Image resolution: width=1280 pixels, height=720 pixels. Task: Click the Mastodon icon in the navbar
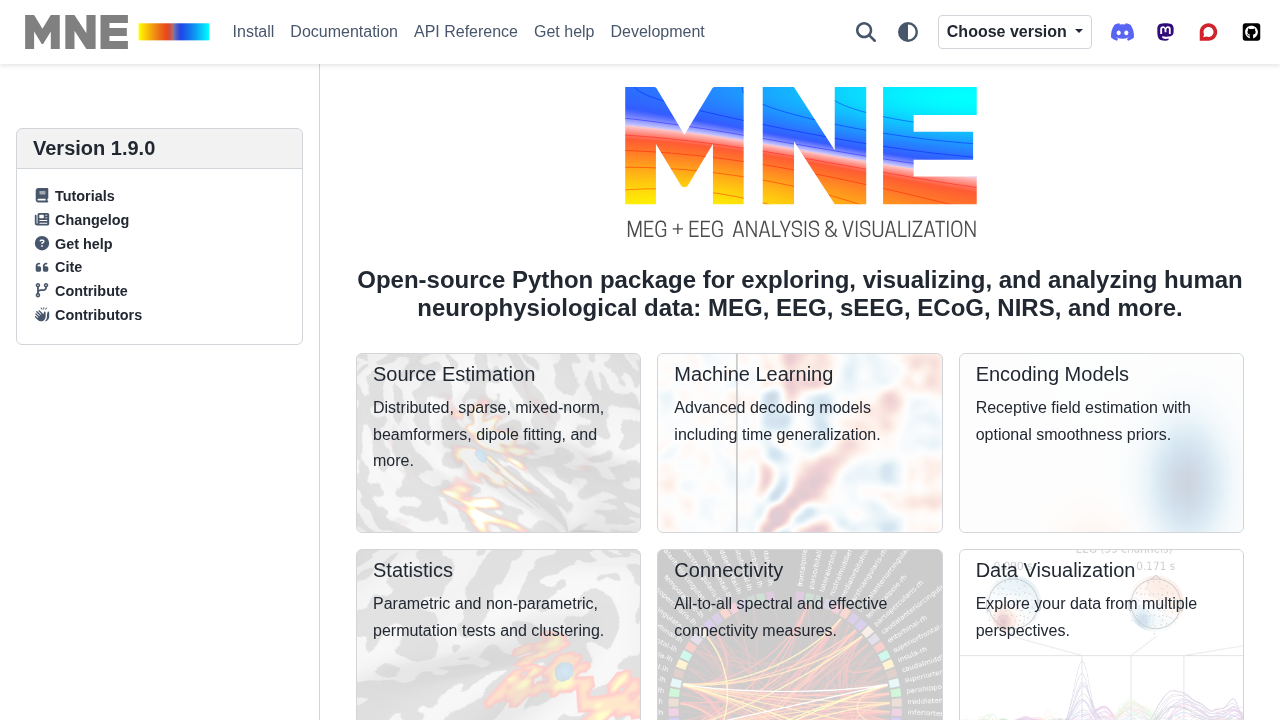coord(1166,32)
